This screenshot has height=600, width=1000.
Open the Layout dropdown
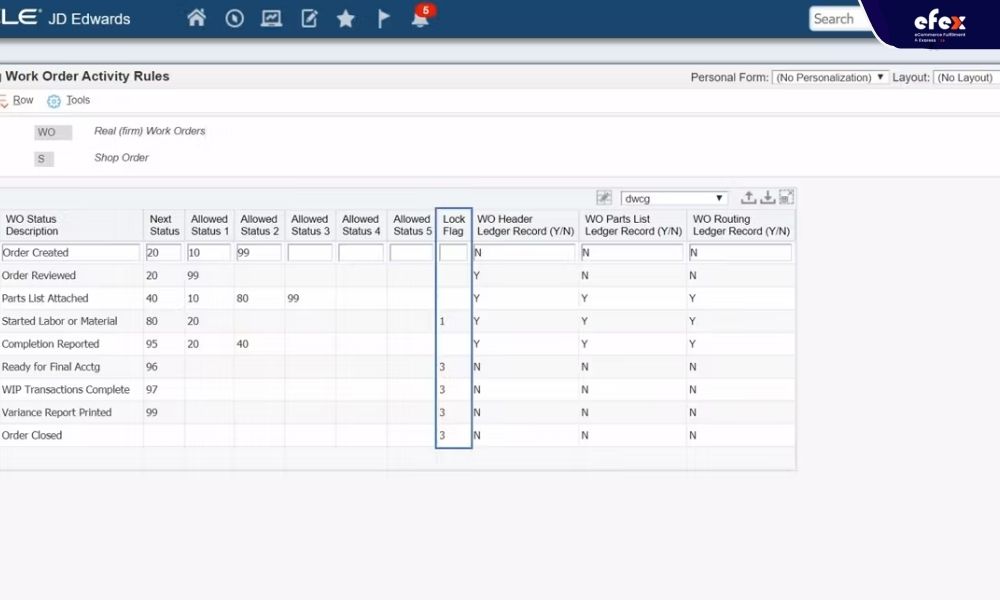(x=966, y=77)
